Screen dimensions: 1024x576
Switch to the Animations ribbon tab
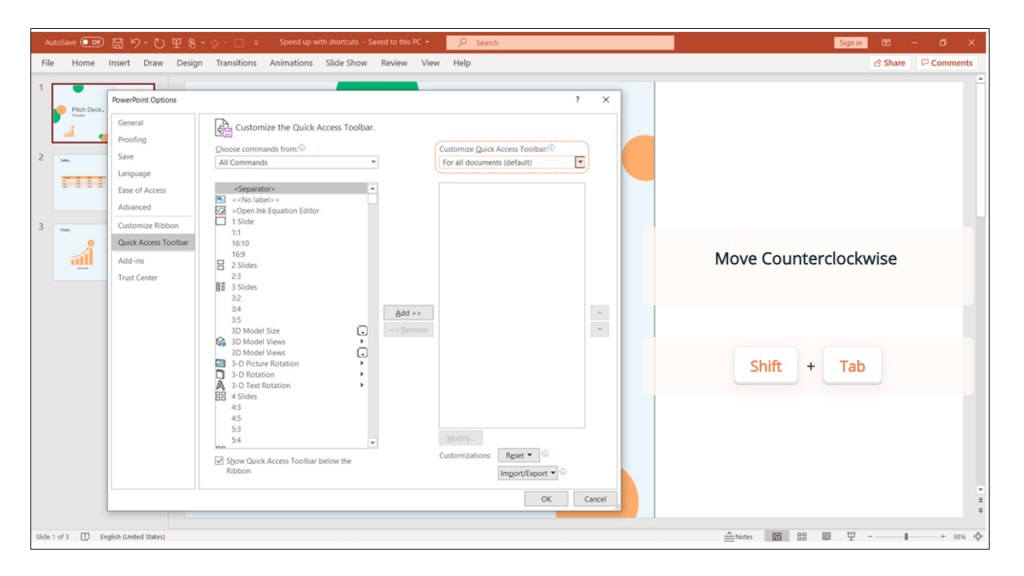click(x=291, y=62)
